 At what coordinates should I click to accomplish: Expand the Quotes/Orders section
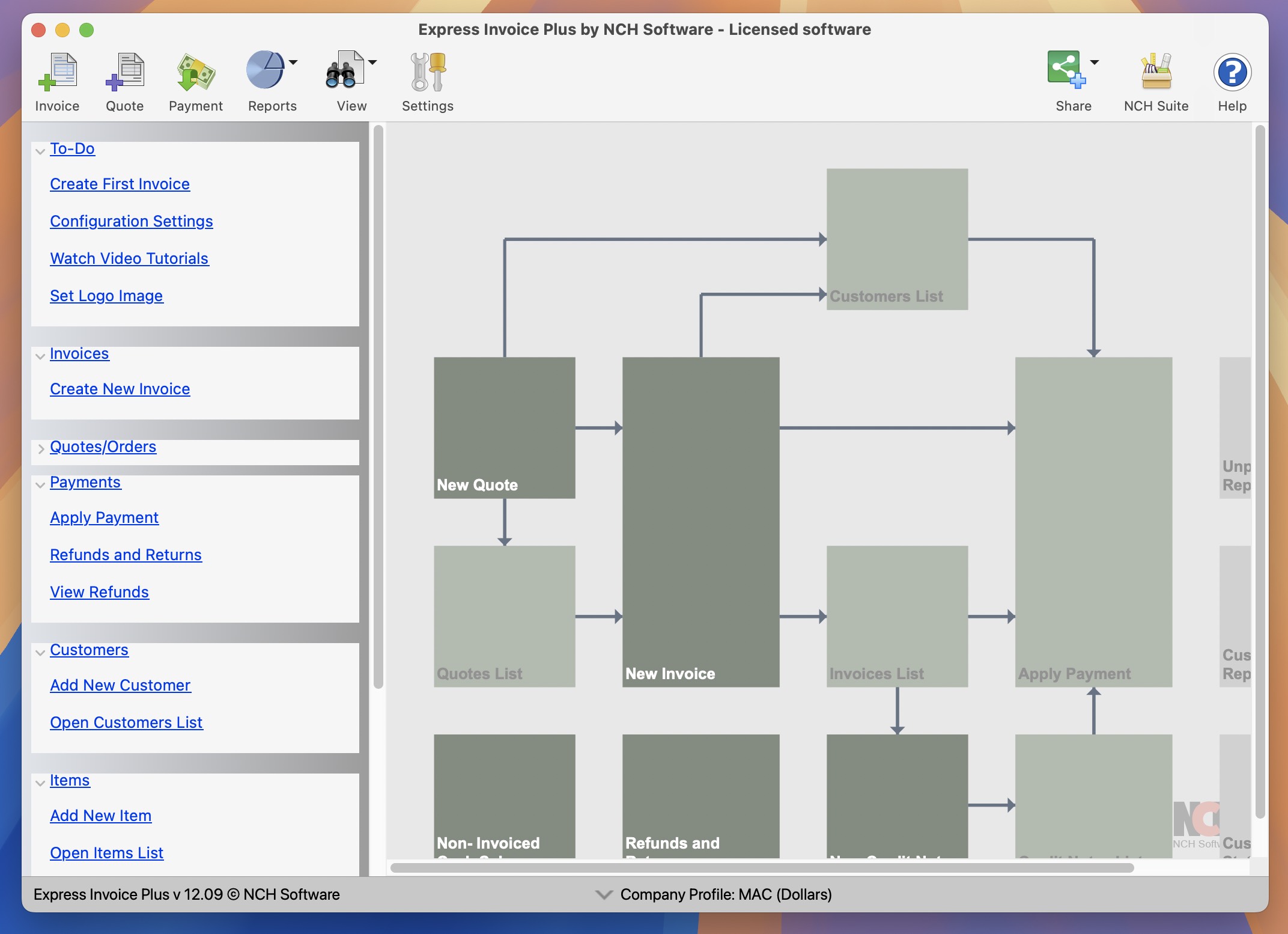[x=40, y=449]
